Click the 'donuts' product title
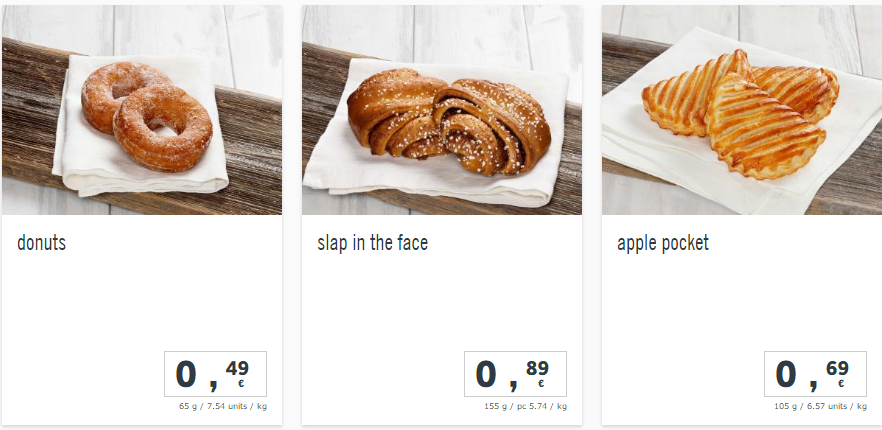This screenshot has width=882, height=430. (42, 243)
